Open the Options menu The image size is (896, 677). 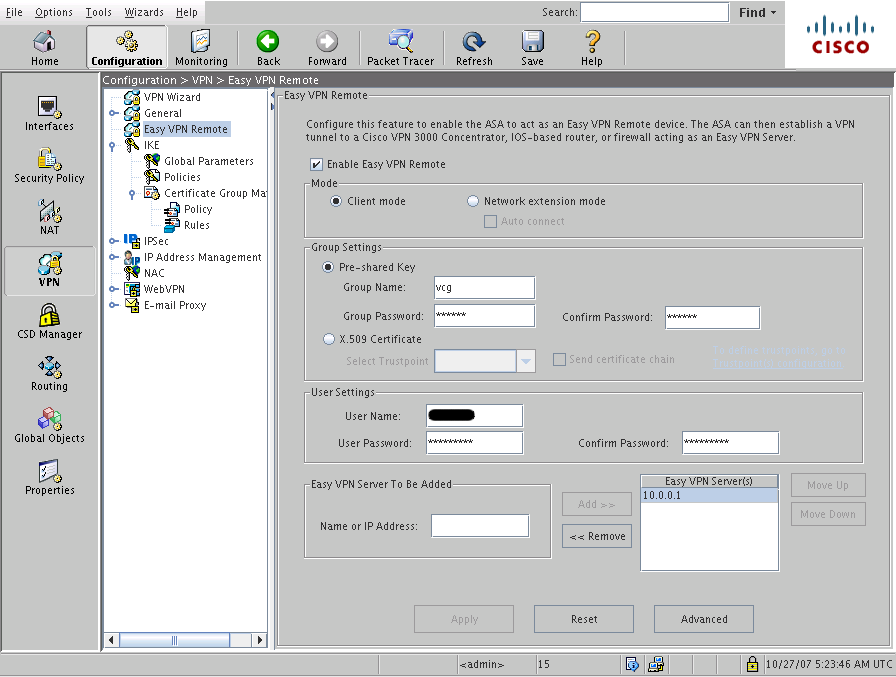pyautogui.click(x=54, y=12)
